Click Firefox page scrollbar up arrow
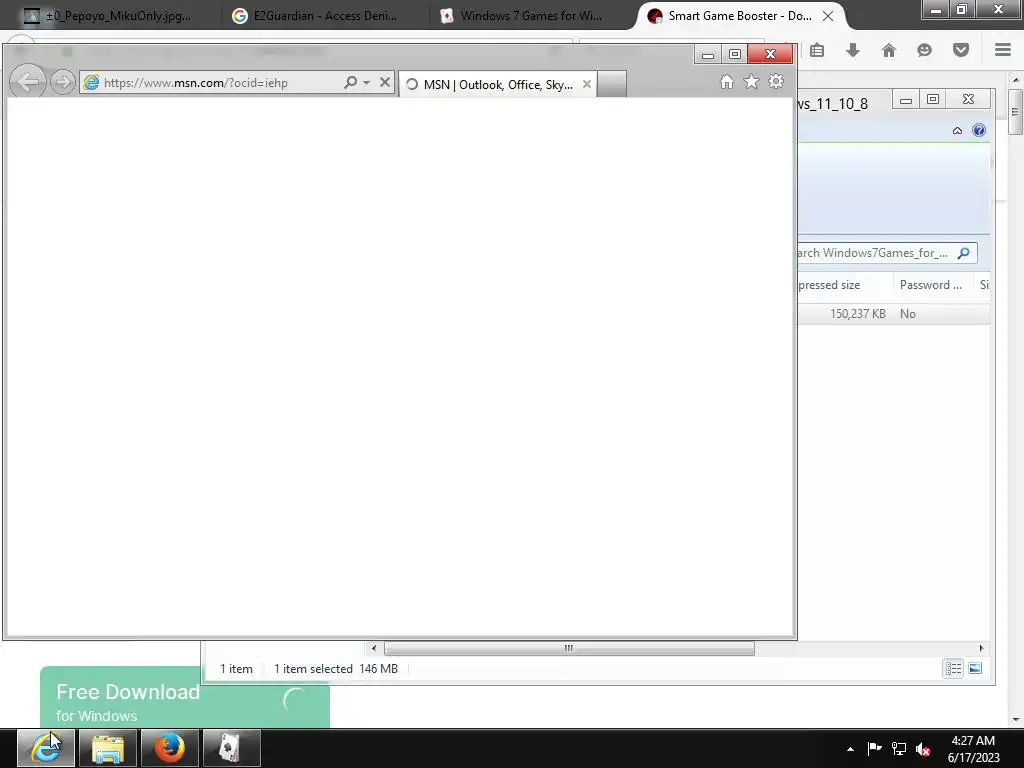Image resolution: width=1024 pixels, height=768 pixels. tap(1015, 80)
